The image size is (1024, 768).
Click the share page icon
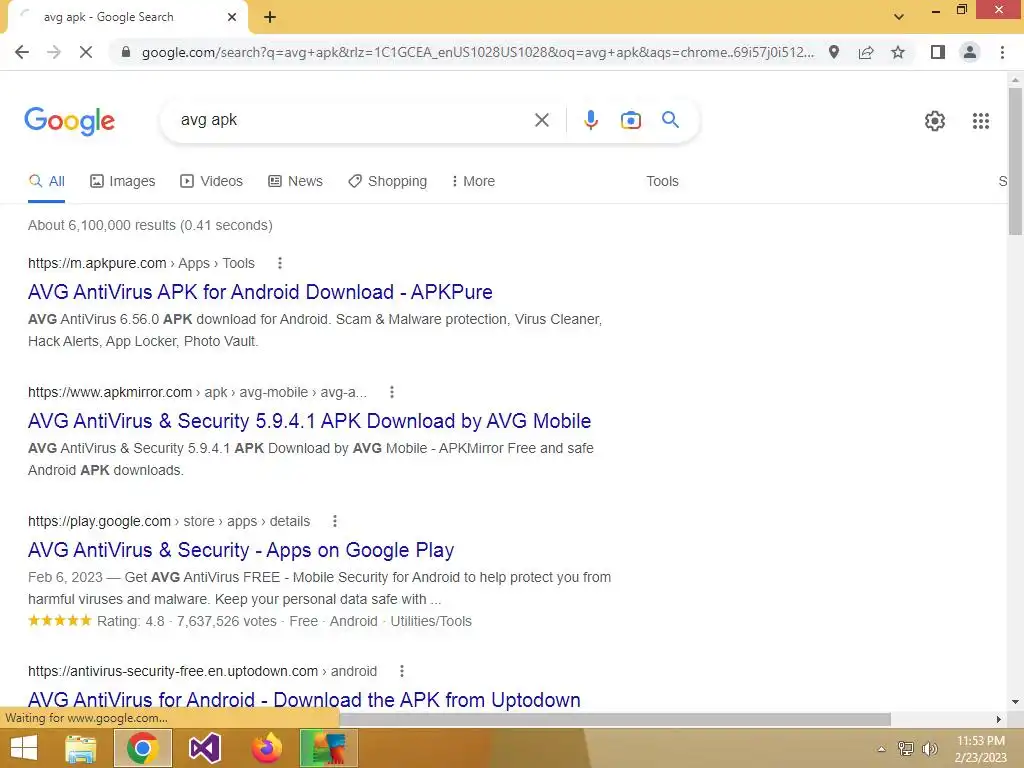(x=866, y=52)
